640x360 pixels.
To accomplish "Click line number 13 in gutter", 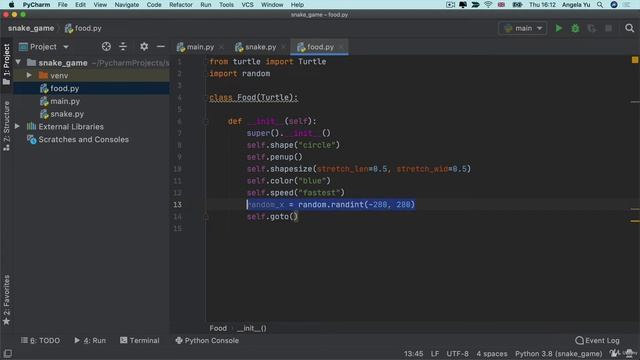I will click(x=178, y=204).
